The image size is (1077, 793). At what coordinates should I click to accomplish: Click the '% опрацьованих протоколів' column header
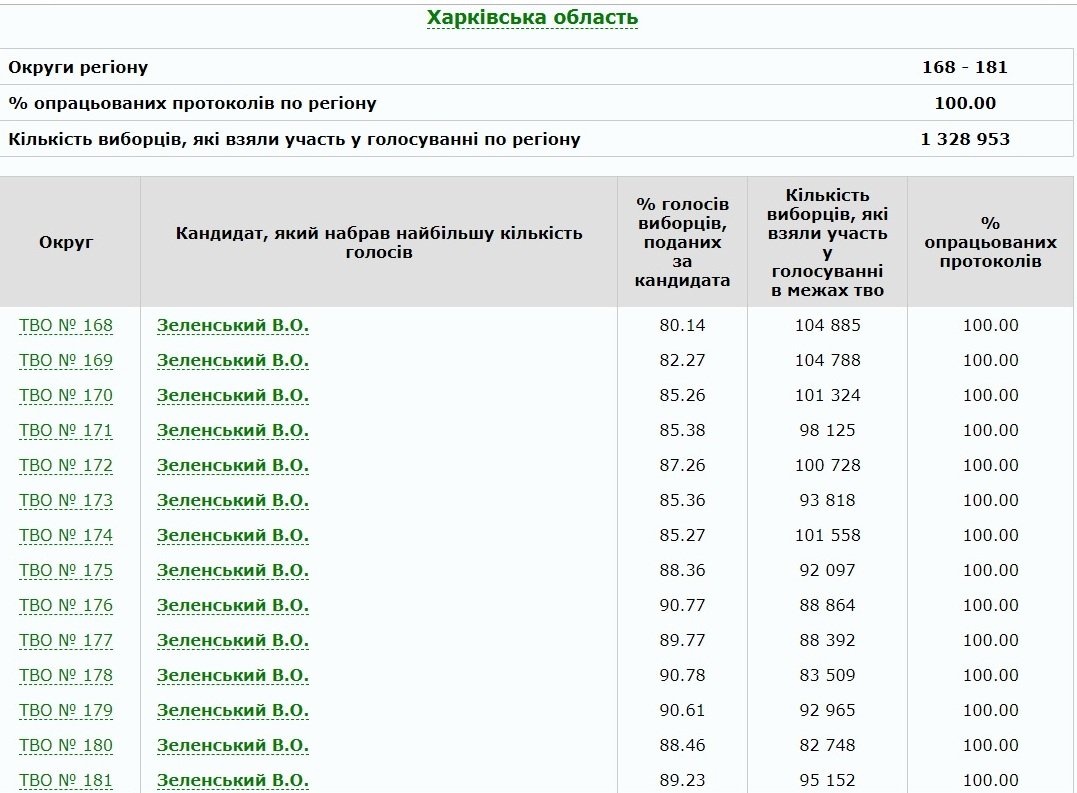tap(990, 242)
